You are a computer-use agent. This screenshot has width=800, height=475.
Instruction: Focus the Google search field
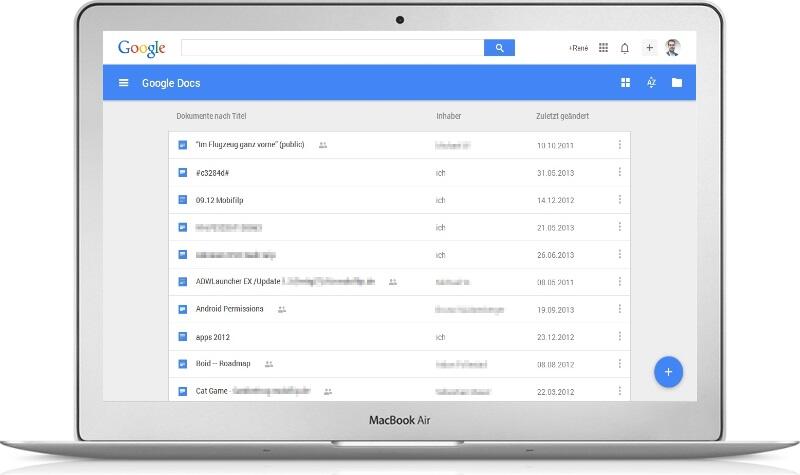(333, 48)
